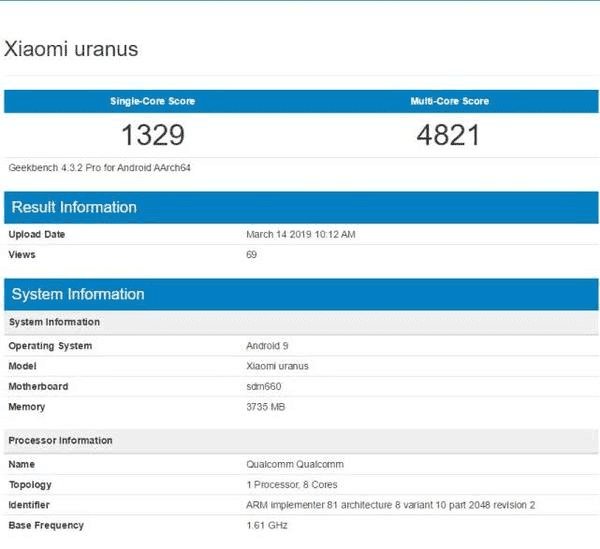Click the Result Information section header
600x549 pixels.
(x=73, y=207)
